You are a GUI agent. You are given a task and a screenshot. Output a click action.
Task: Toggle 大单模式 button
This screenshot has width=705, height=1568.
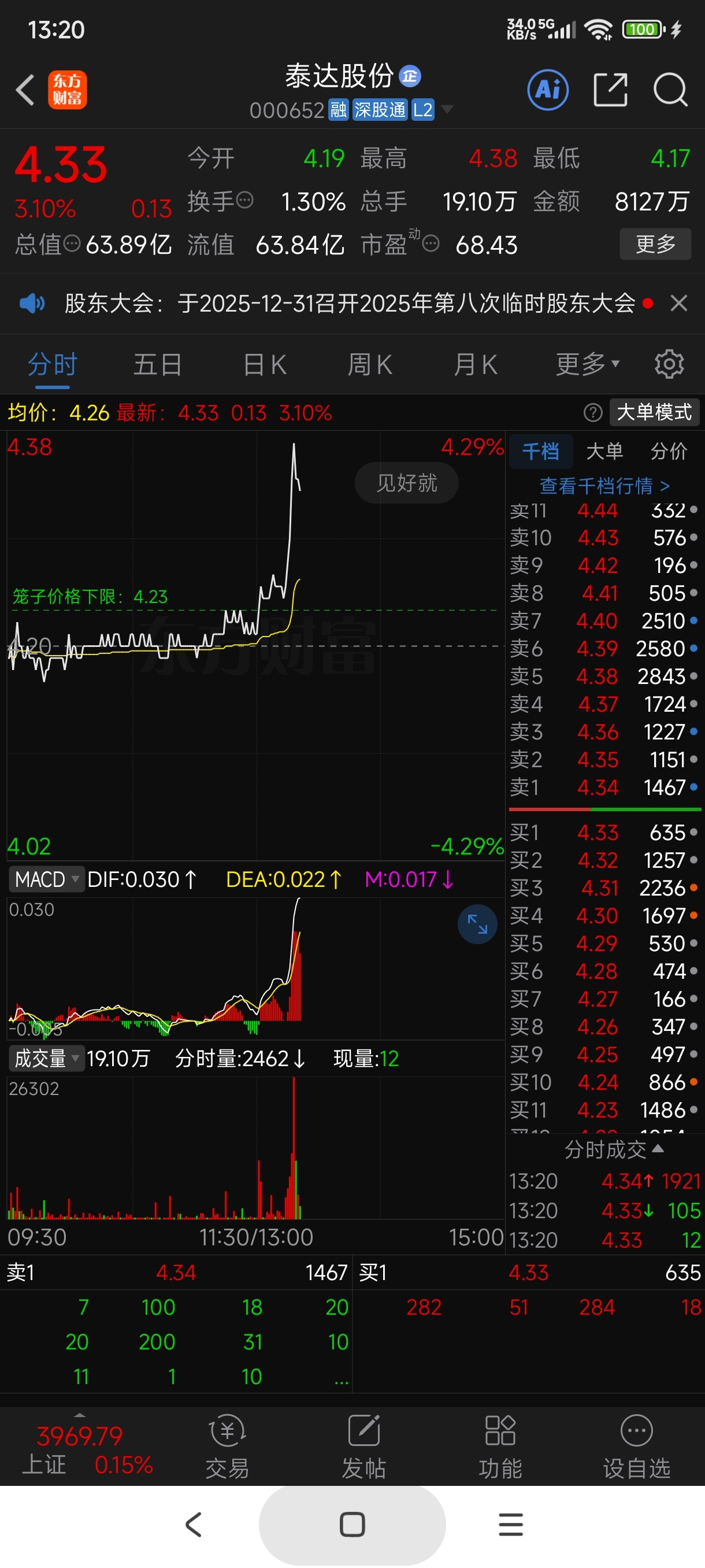click(655, 413)
